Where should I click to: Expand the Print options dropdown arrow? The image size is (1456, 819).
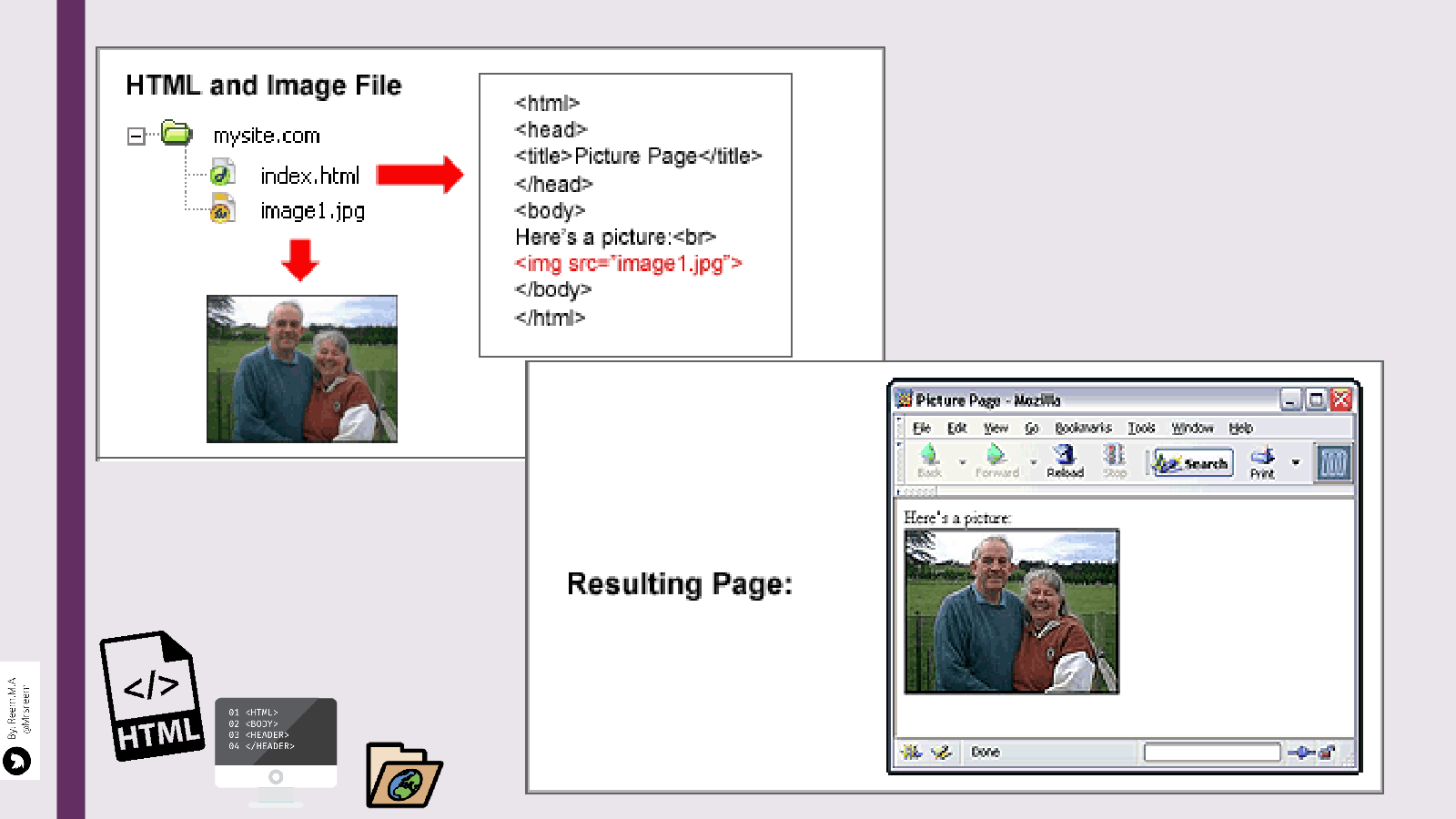click(x=1296, y=462)
